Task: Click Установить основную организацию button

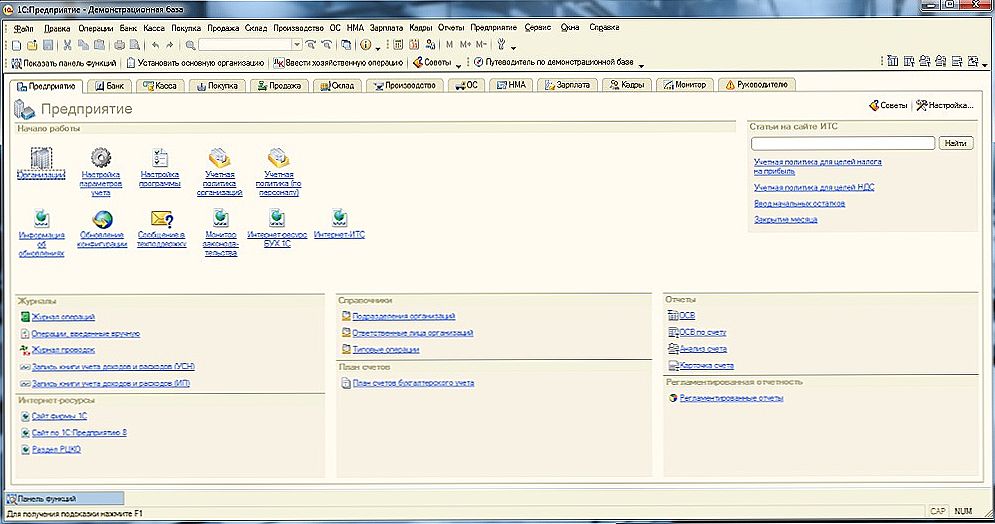Action: pyautogui.click(x=195, y=63)
